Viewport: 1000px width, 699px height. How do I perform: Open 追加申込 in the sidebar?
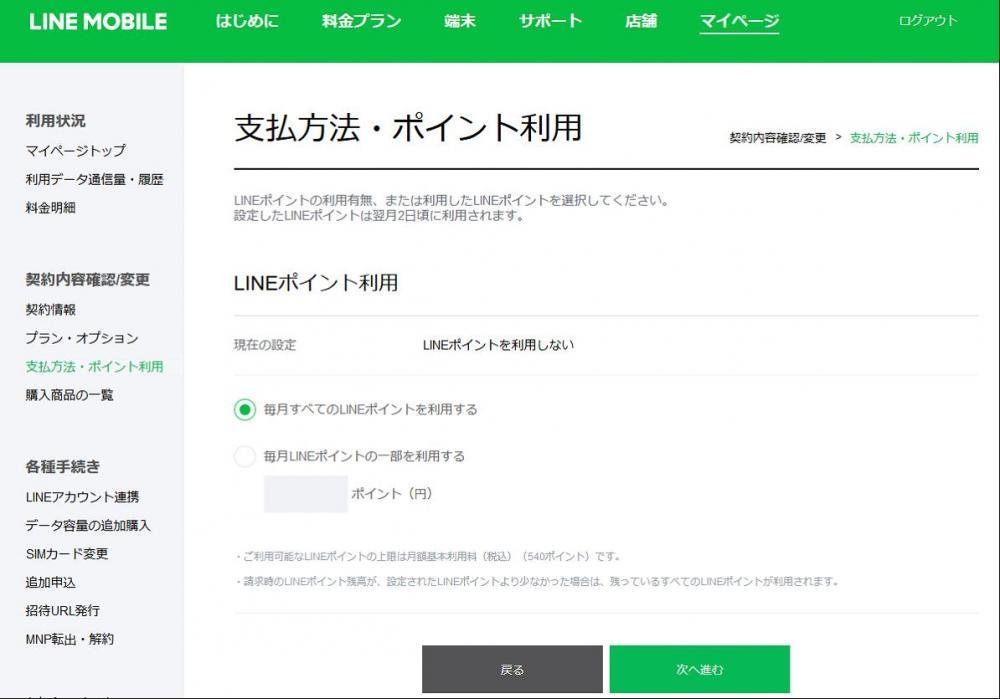tap(50, 582)
